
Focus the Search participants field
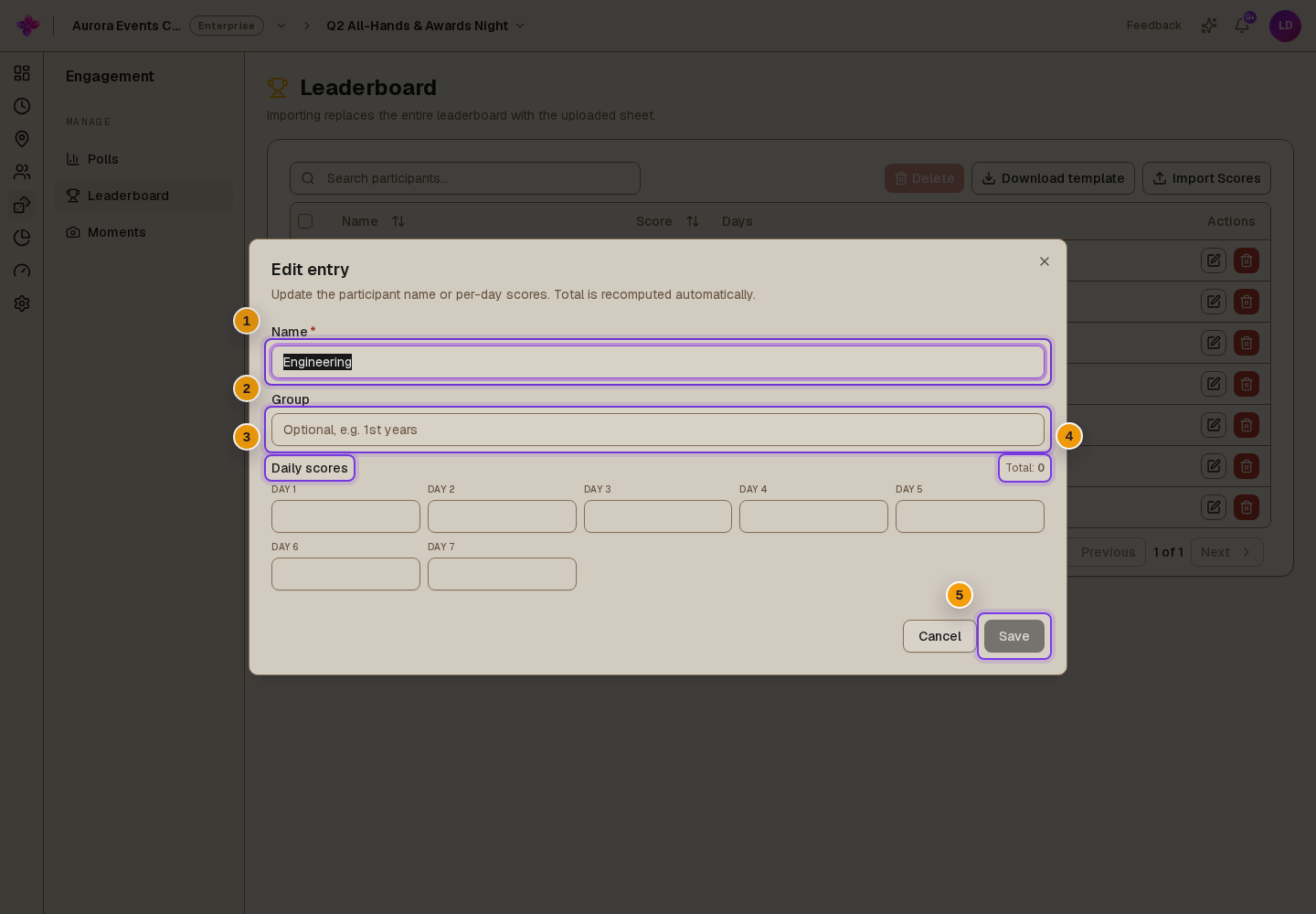click(465, 178)
